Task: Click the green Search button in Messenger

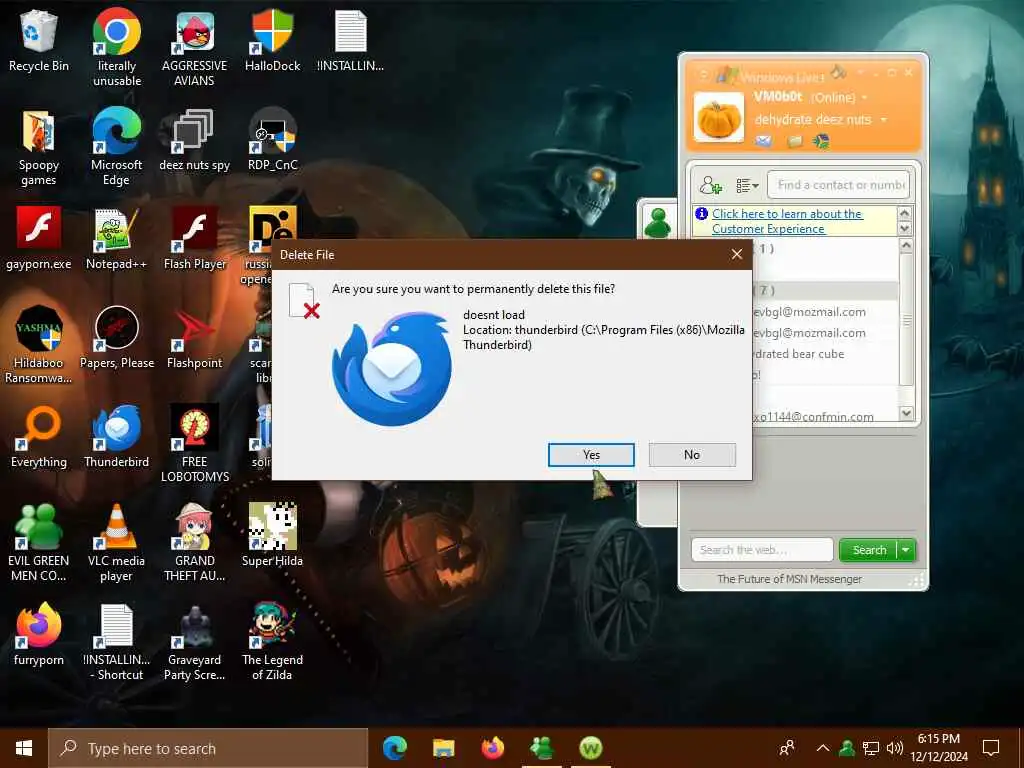Action: point(869,550)
